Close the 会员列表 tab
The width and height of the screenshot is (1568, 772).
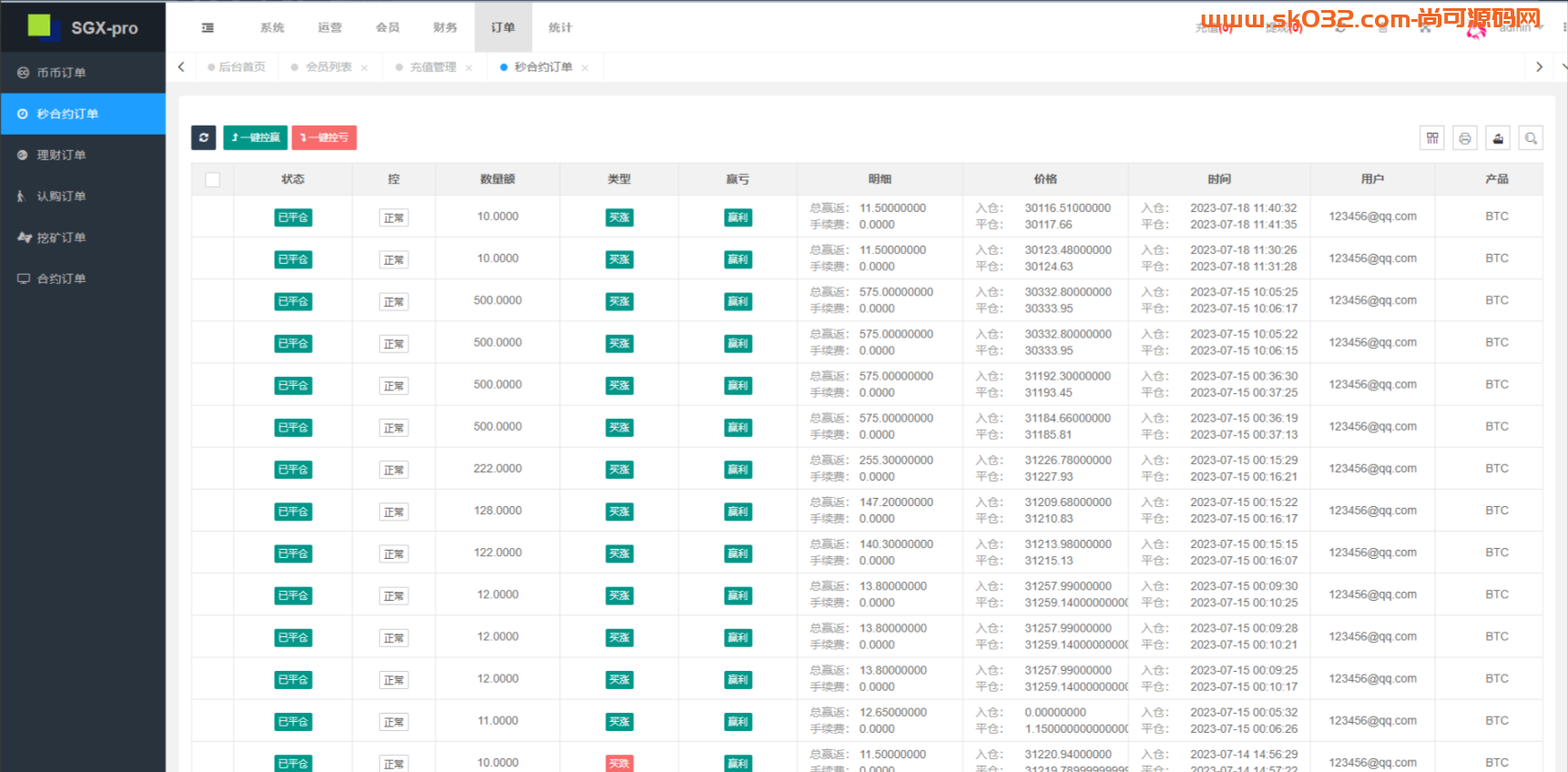[x=364, y=67]
